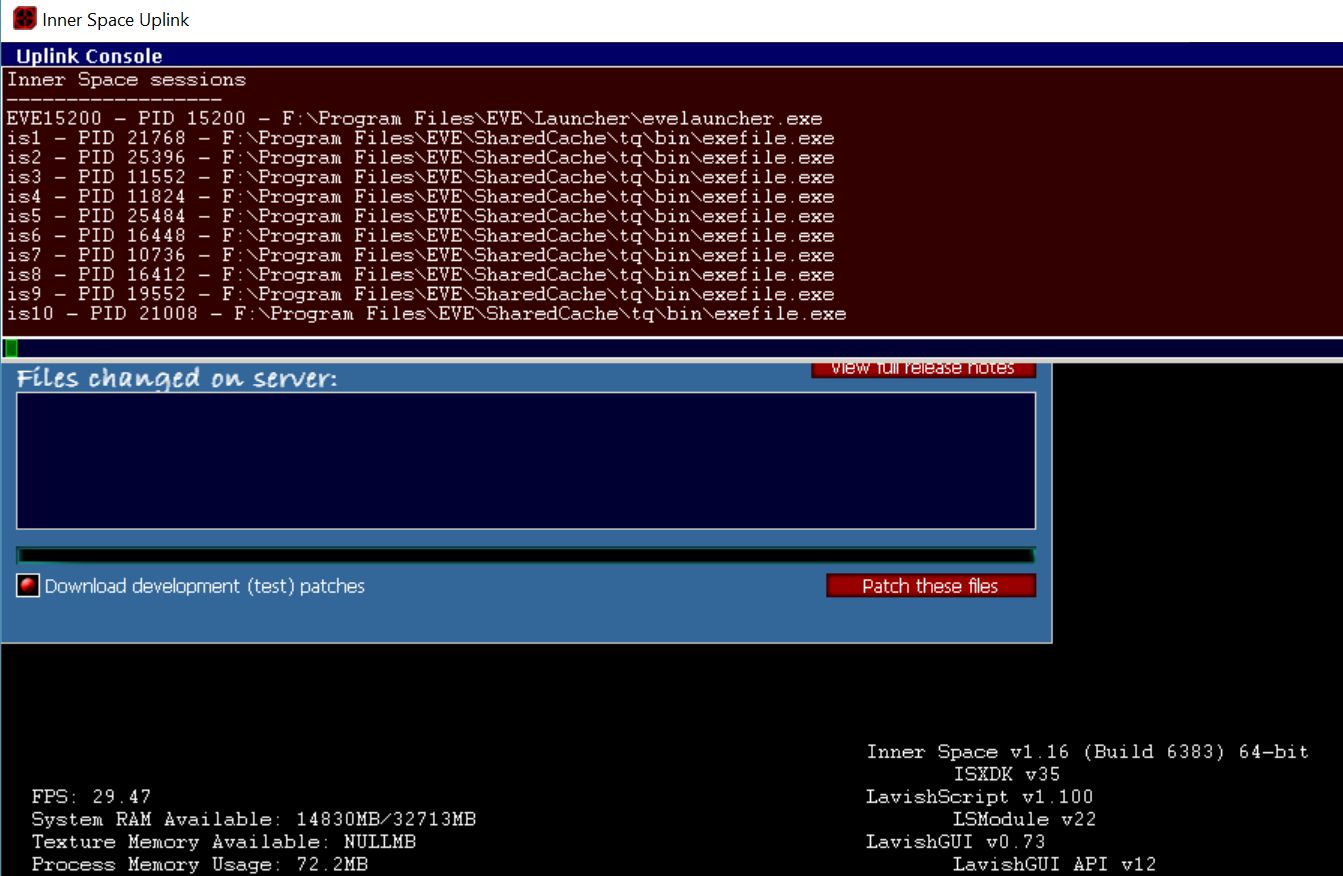Click the Inner Space Uplink window icon

click(24, 19)
